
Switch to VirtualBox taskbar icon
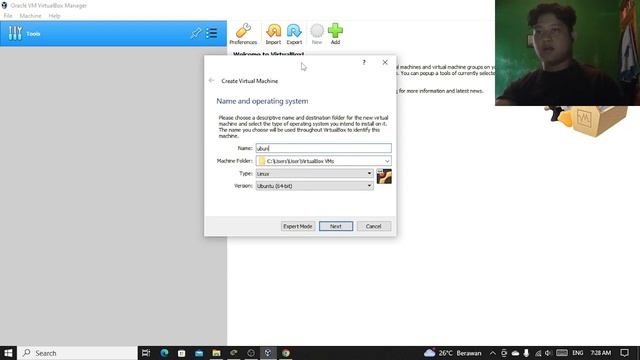268,353
